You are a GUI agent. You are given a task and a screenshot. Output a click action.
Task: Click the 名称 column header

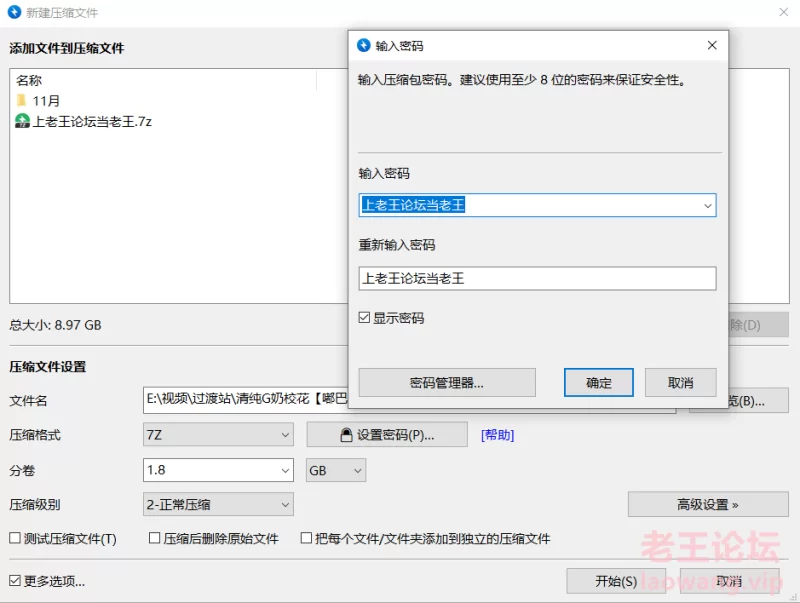29,80
